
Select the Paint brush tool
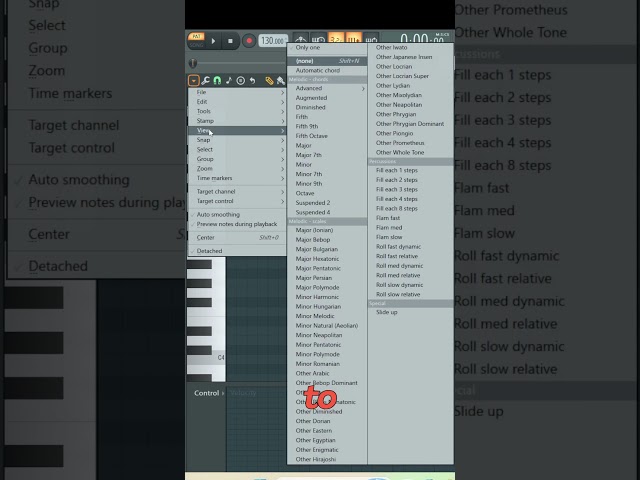(280, 80)
